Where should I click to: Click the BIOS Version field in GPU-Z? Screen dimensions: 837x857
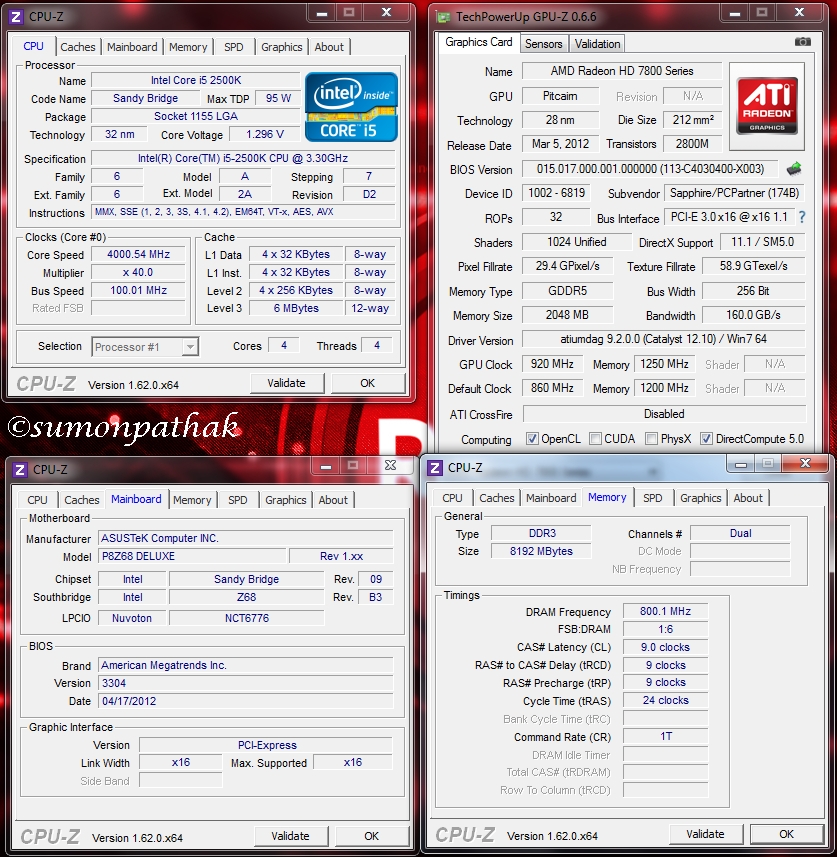tap(650, 169)
